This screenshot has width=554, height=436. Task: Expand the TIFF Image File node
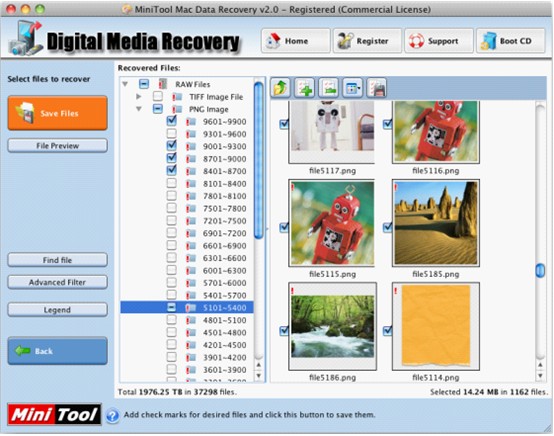click(138, 96)
